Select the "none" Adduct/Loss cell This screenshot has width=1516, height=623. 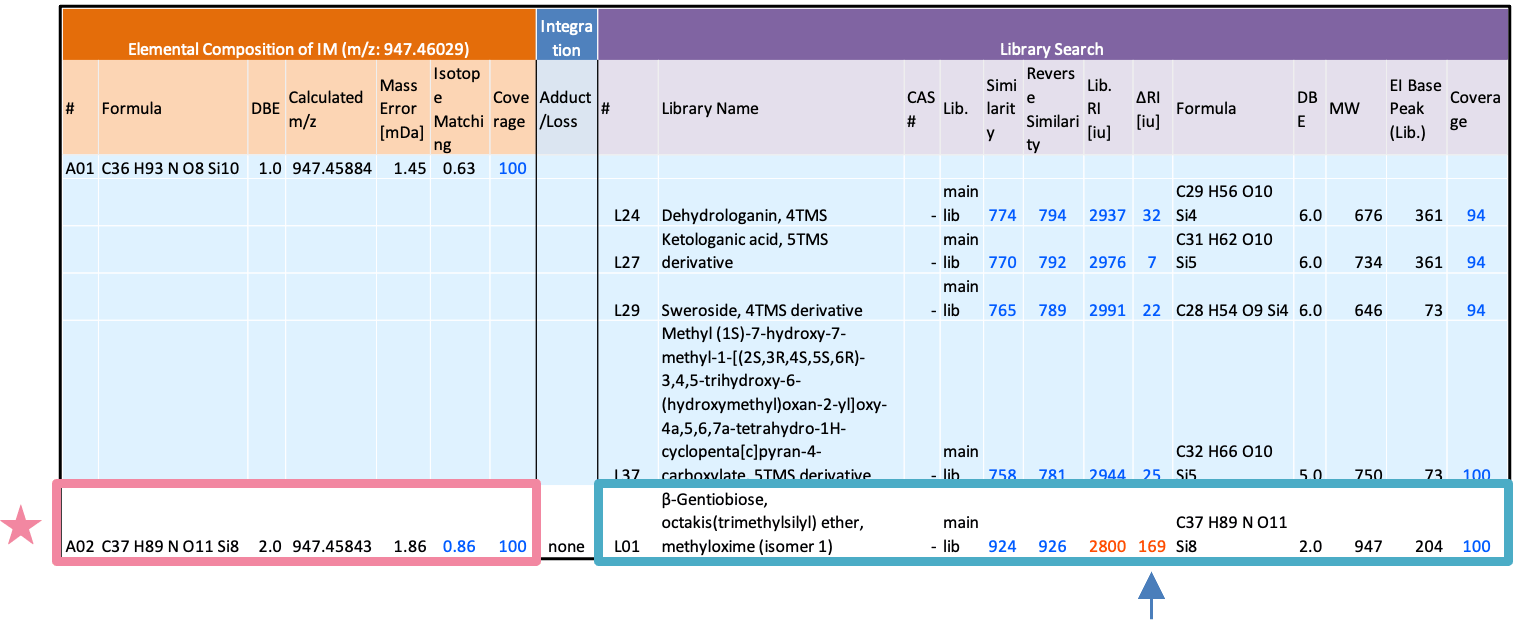566,547
